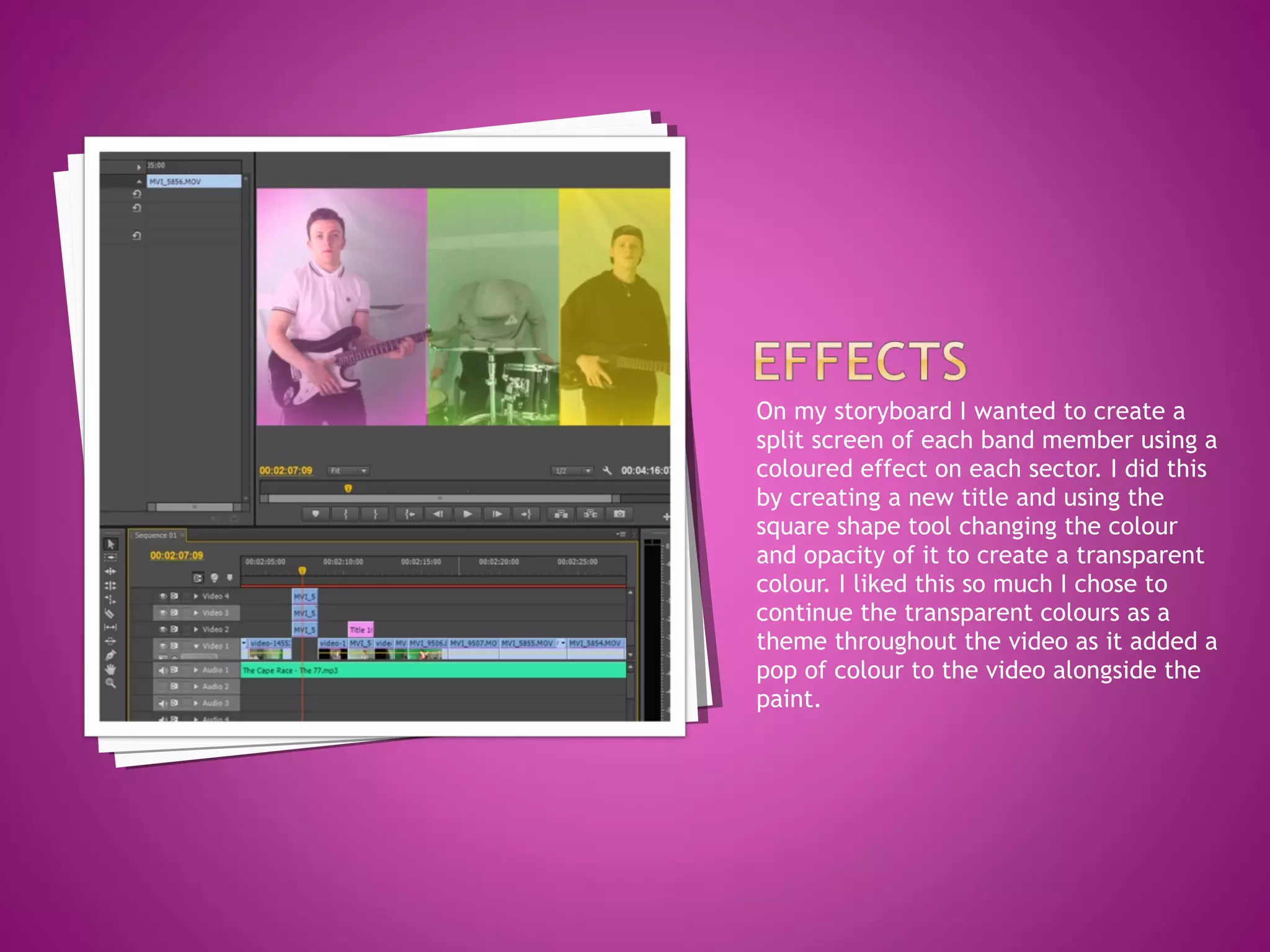Open the 1/2 playback resolution dropdown

click(572, 471)
